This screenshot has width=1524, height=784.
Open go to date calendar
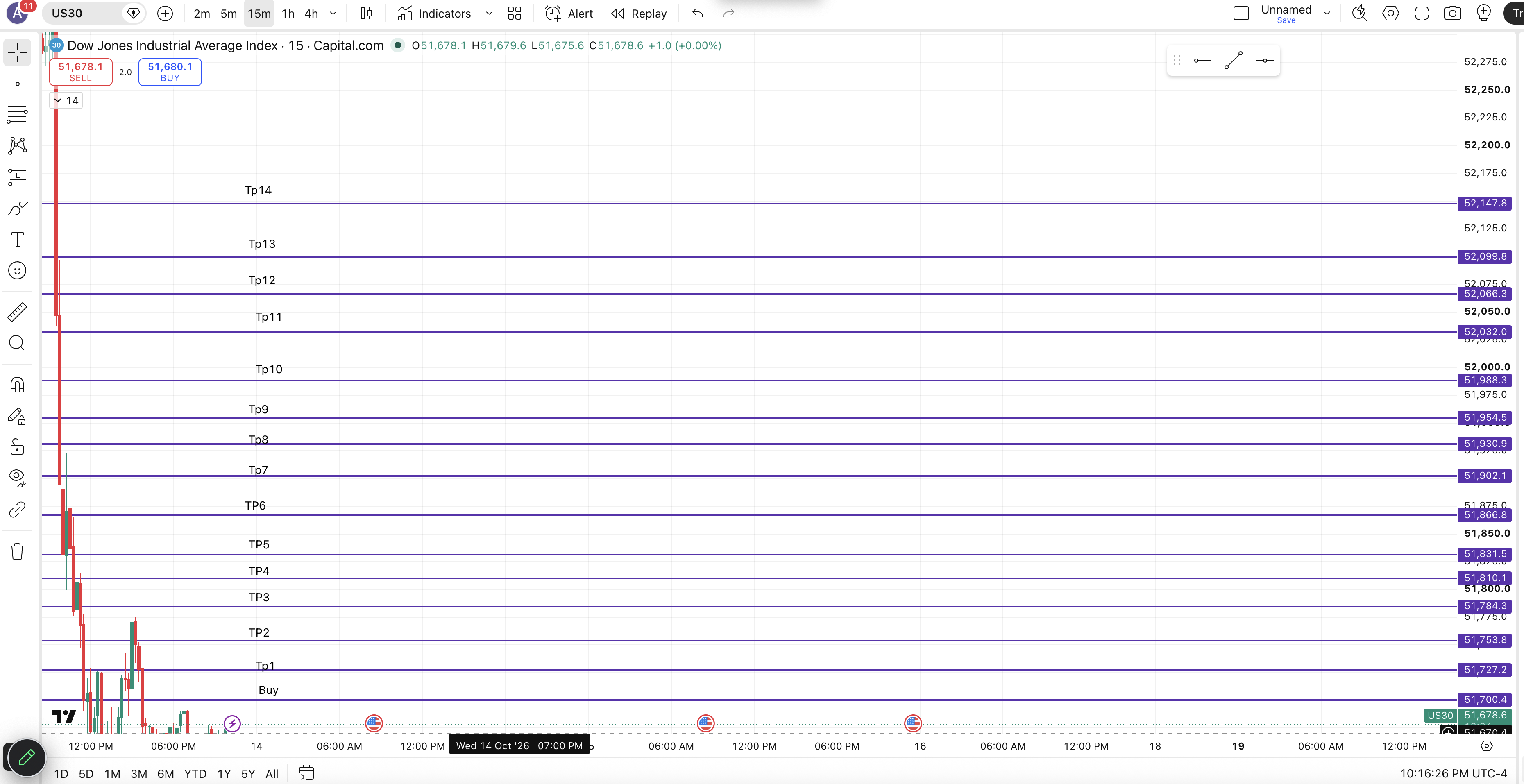tap(306, 773)
